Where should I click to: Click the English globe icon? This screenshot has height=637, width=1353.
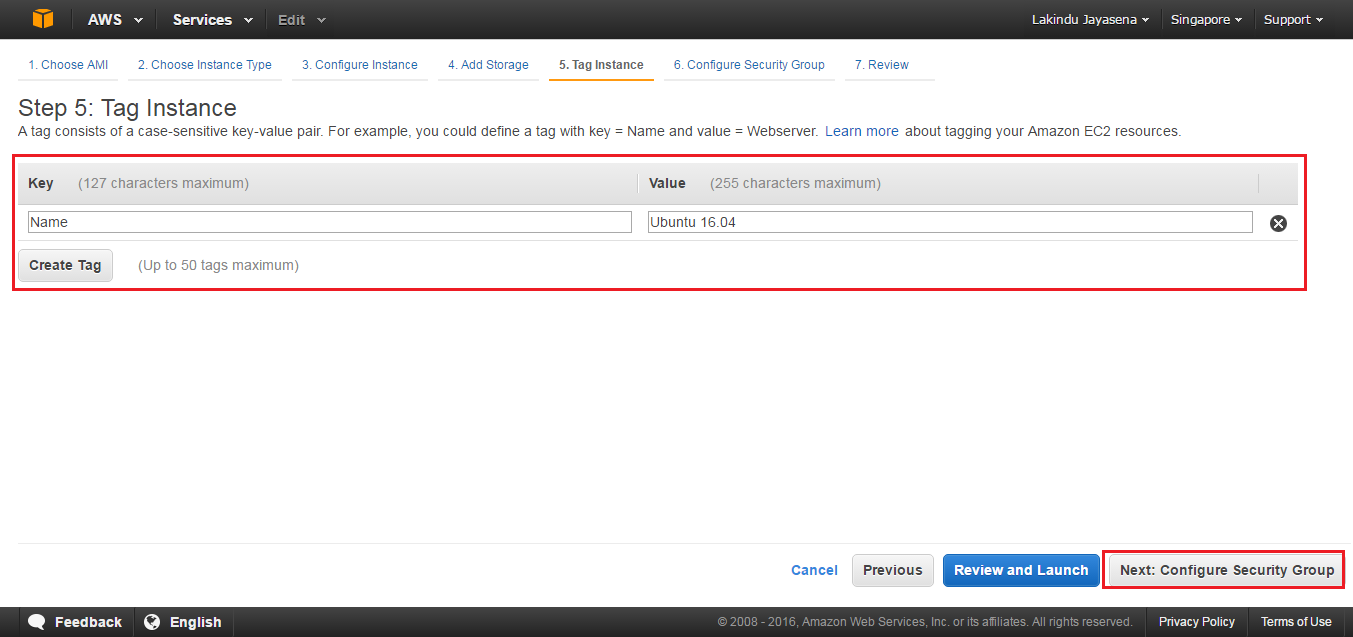[x=152, y=622]
